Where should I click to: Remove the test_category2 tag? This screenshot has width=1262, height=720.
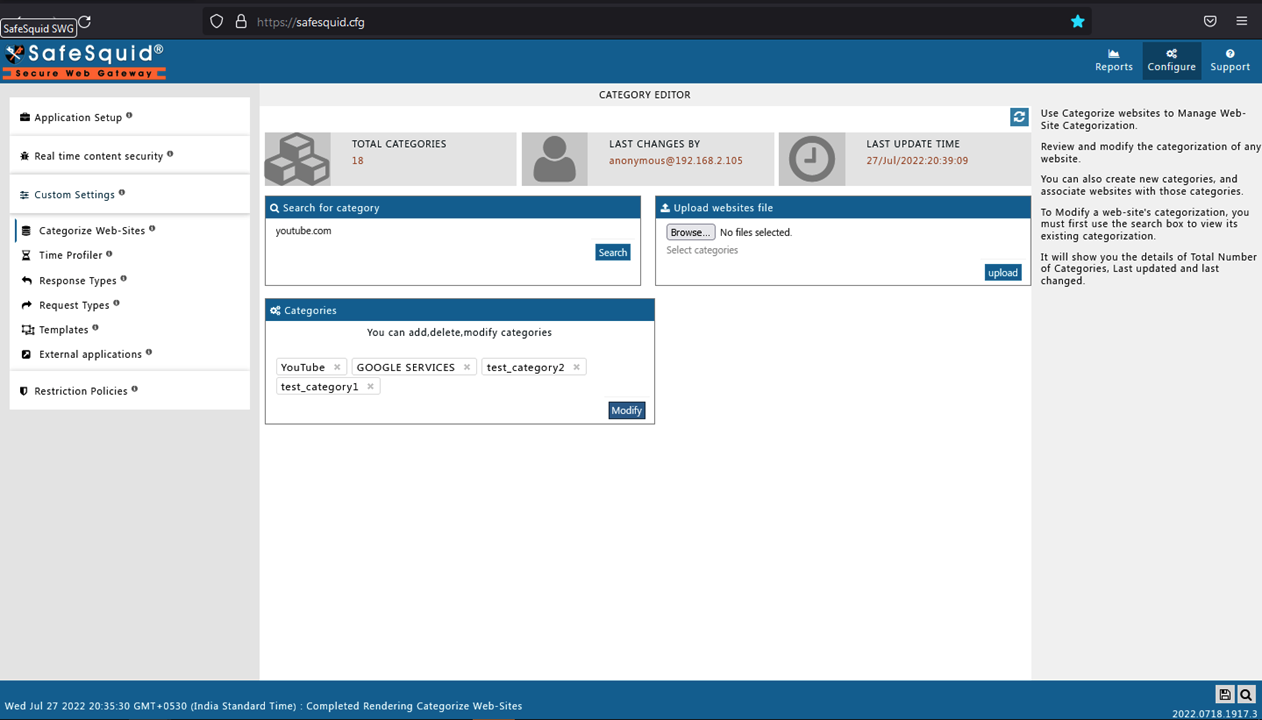pyautogui.click(x=577, y=367)
